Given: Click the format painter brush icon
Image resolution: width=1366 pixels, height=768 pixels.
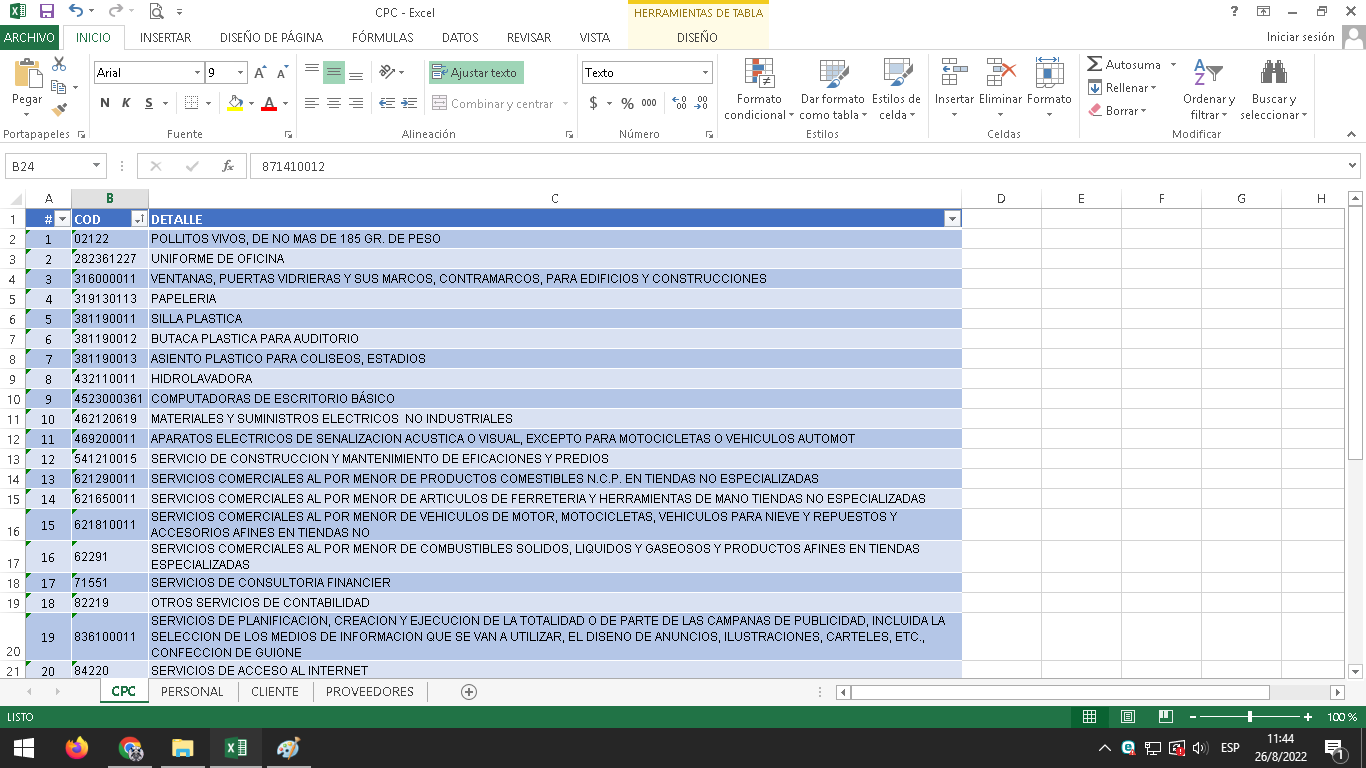Looking at the screenshot, I should coord(59,110).
